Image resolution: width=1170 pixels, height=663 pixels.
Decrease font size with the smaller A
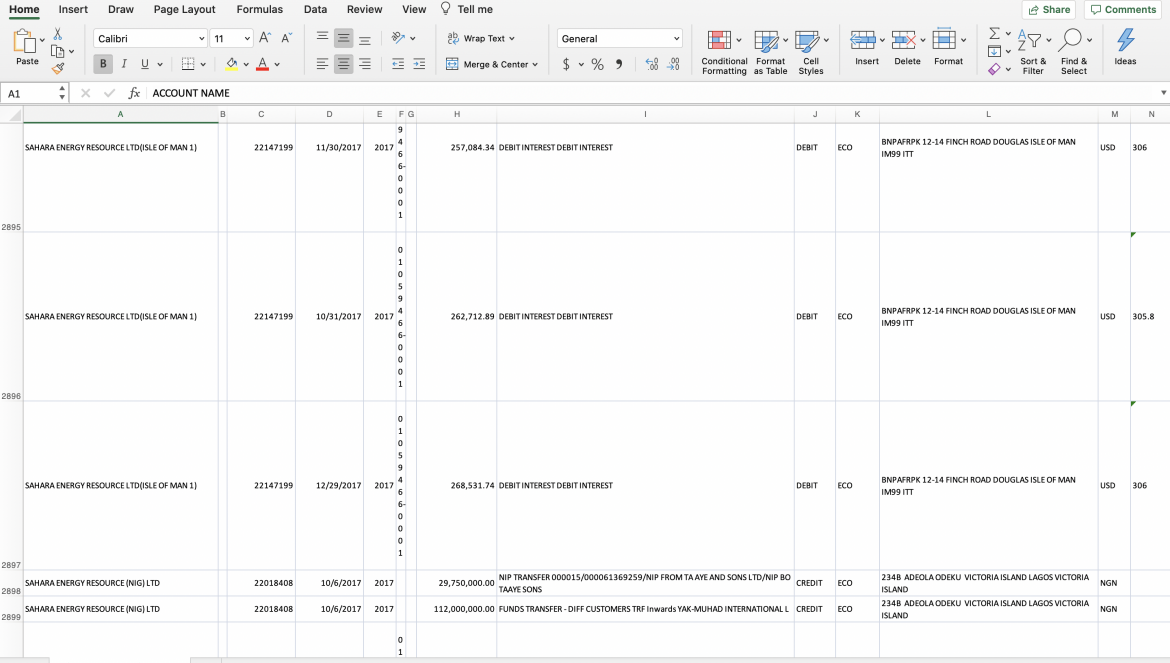pos(287,38)
